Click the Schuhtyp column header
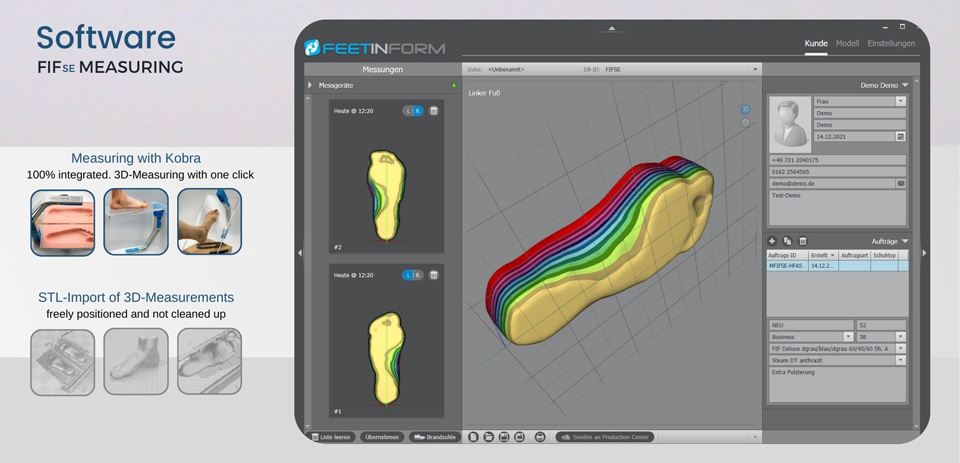Image resolution: width=960 pixels, height=463 pixels. coord(885,255)
